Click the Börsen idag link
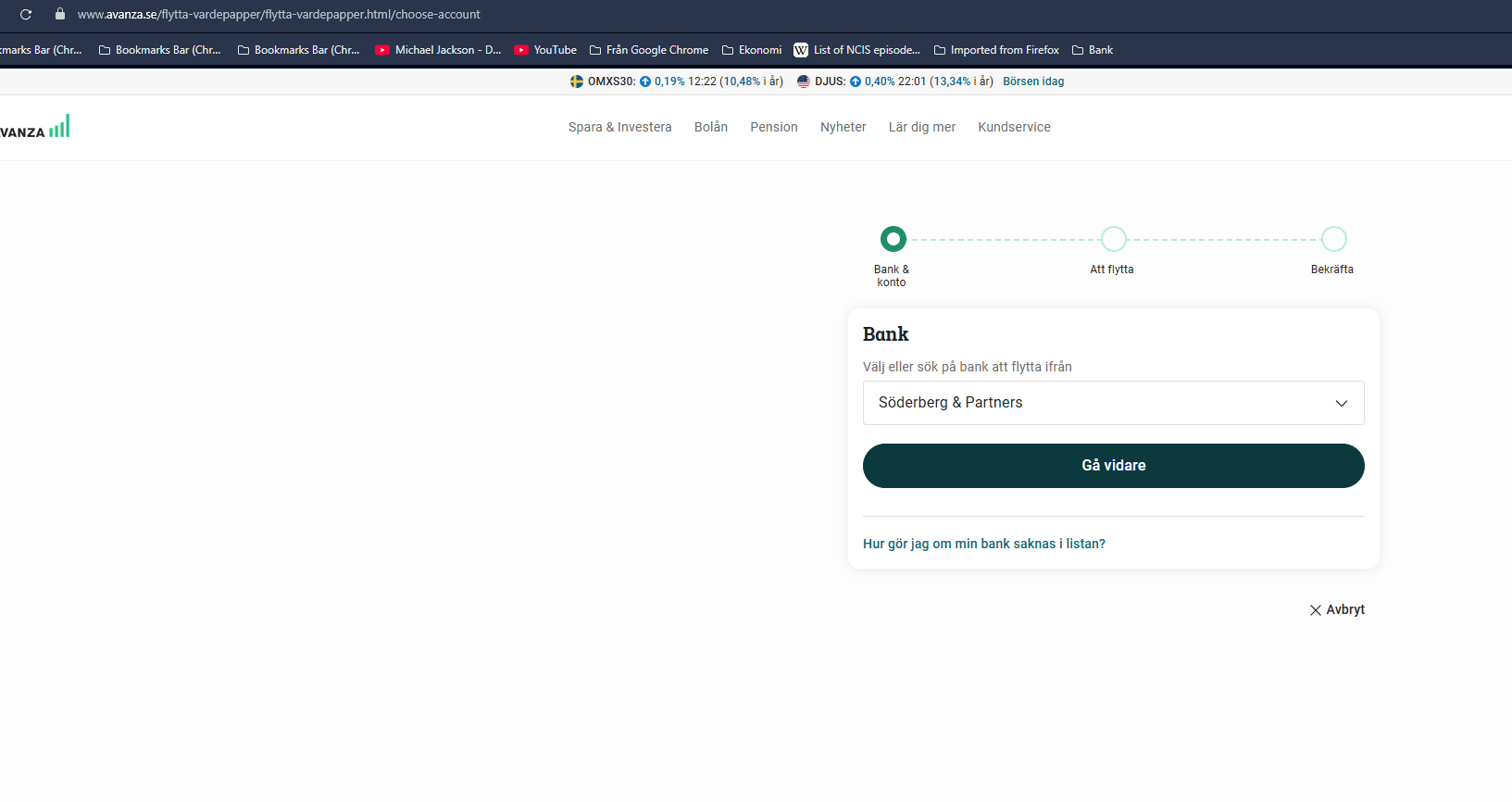This screenshot has height=802, width=1512. click(1033, 81)
